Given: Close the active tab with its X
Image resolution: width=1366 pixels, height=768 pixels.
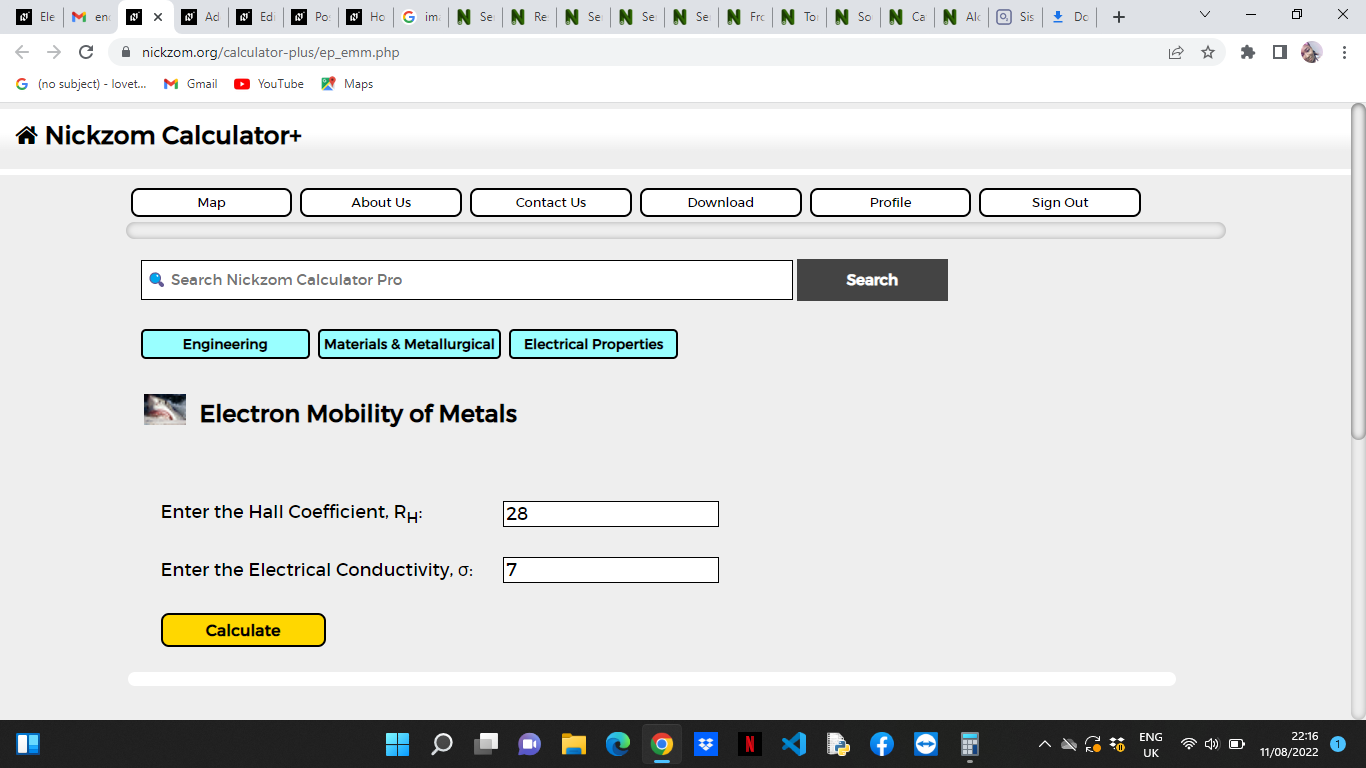Looking at the screenshot, I should (157, 17).
